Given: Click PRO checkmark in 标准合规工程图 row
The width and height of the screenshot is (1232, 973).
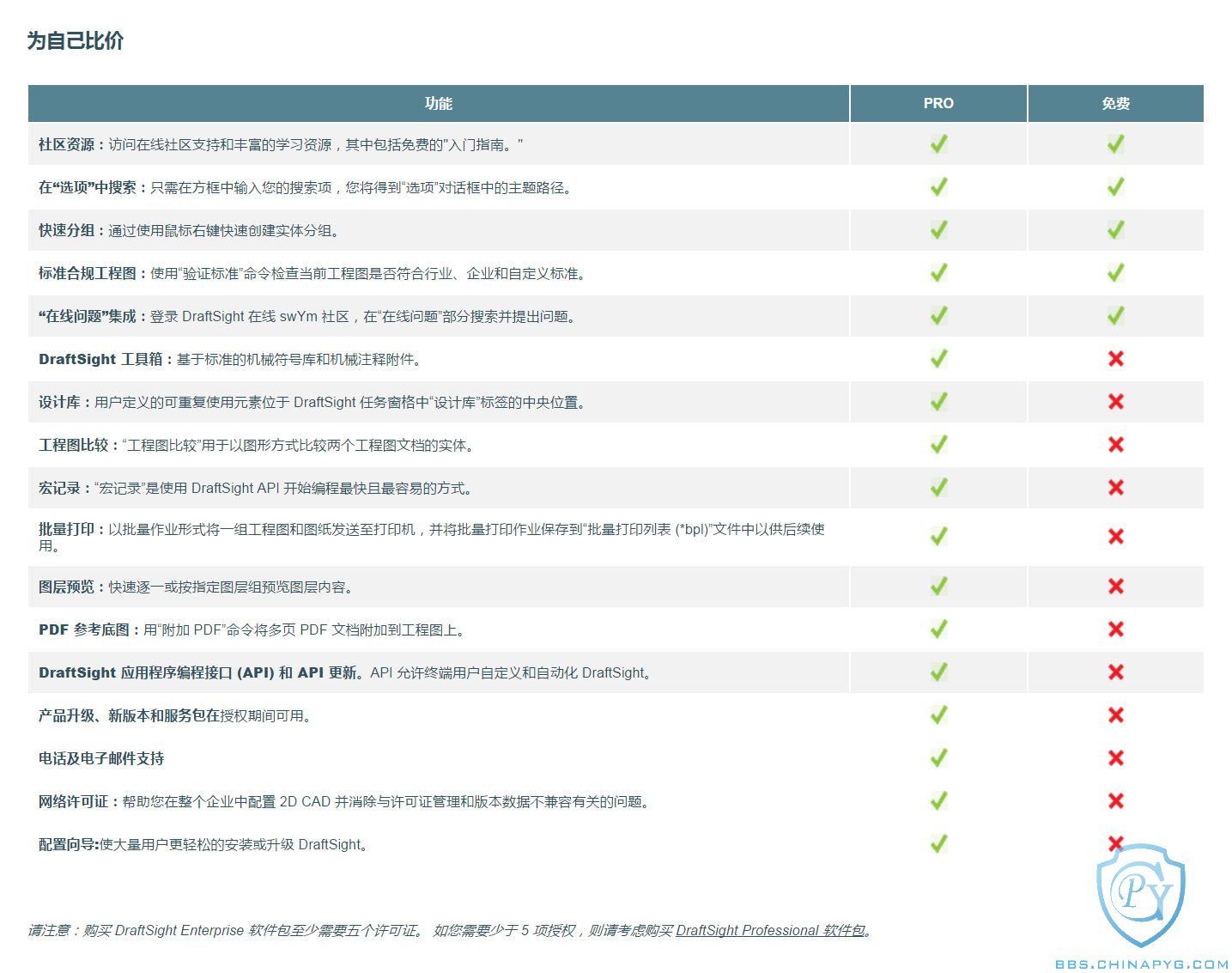Looking at the screenshot, I should [x=938, y=272].
